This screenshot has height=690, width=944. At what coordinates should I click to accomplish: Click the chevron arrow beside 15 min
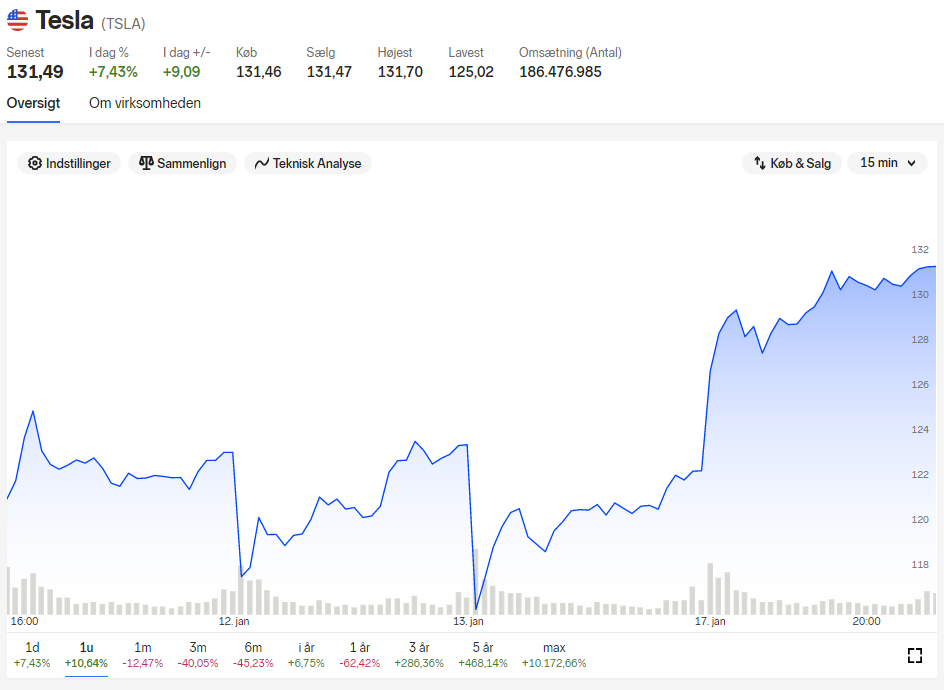tap(911, 163)
